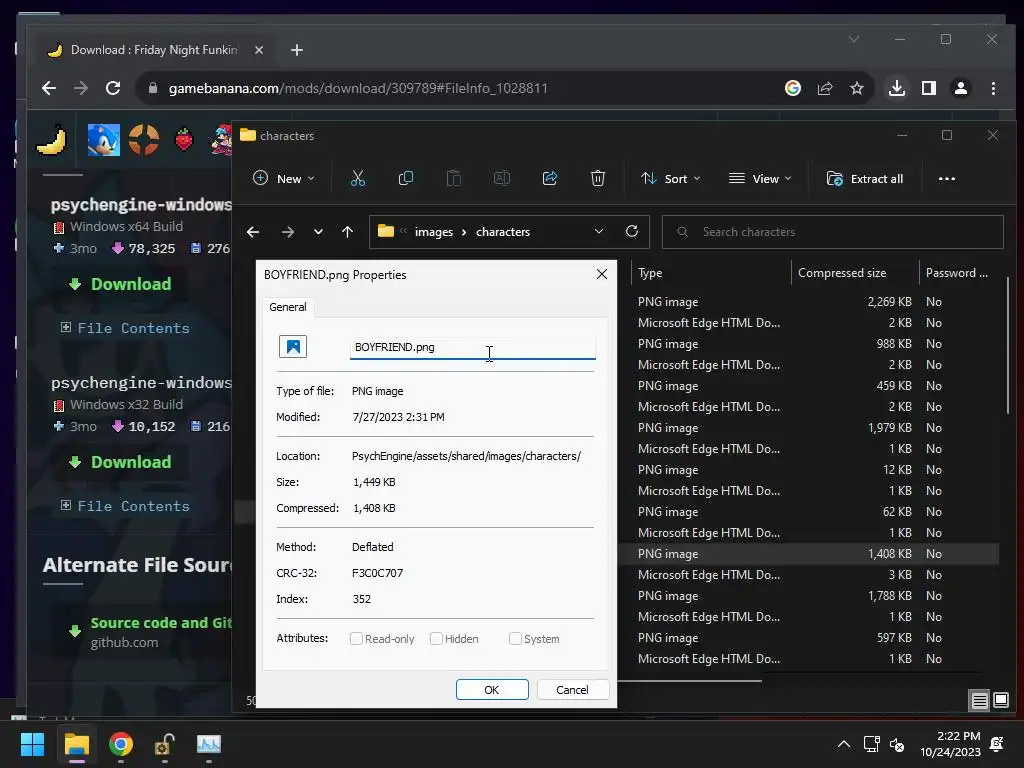This screenshot has width=1024, height=768.
Task: Select the 1,408 KB PNG image row
Action: click(808, 554)
